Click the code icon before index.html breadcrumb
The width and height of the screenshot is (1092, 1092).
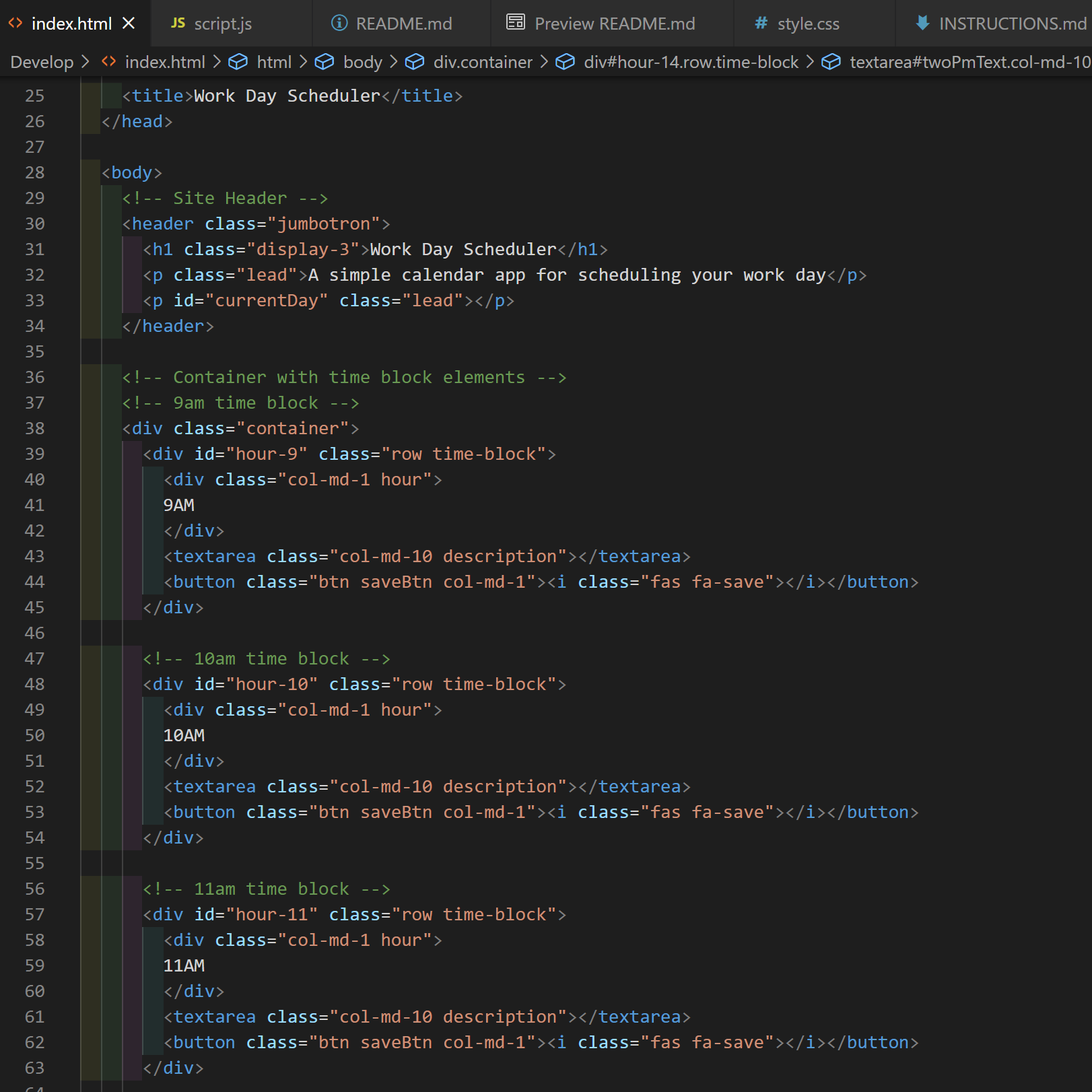(x=108, y=62)
